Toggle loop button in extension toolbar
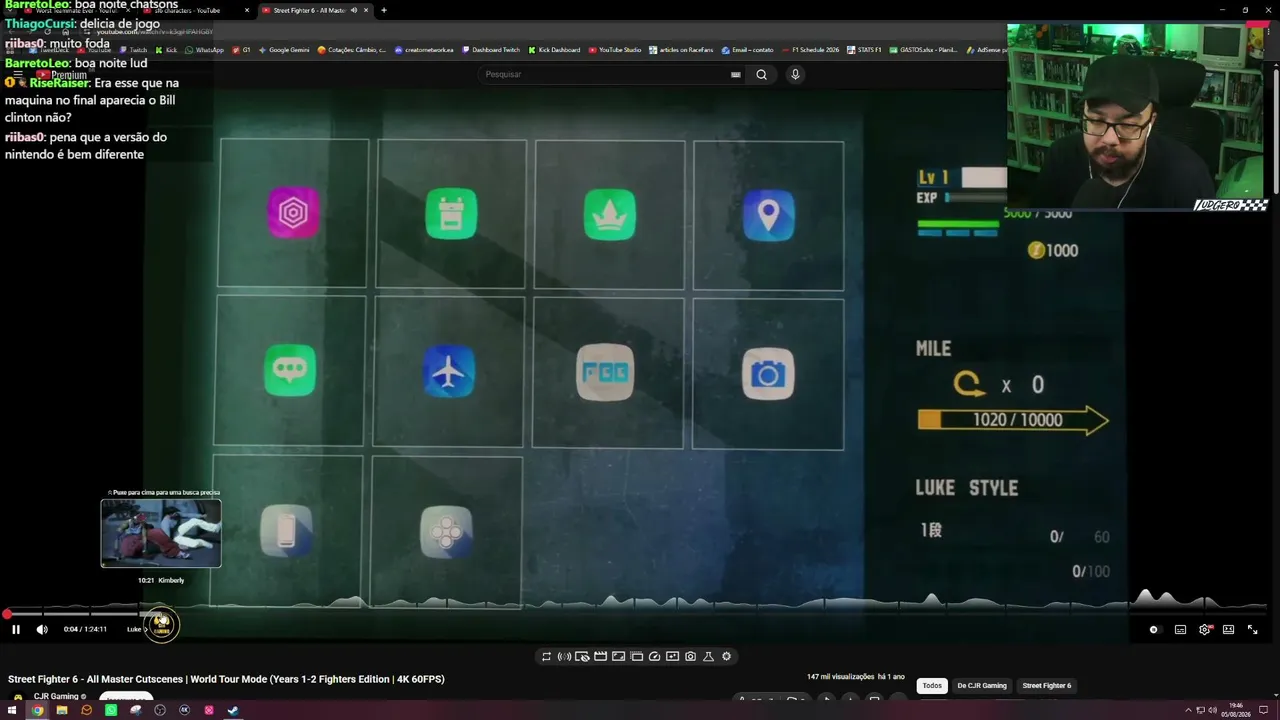The width and height of the screenshot is (1280, 720). click(546, 656)
